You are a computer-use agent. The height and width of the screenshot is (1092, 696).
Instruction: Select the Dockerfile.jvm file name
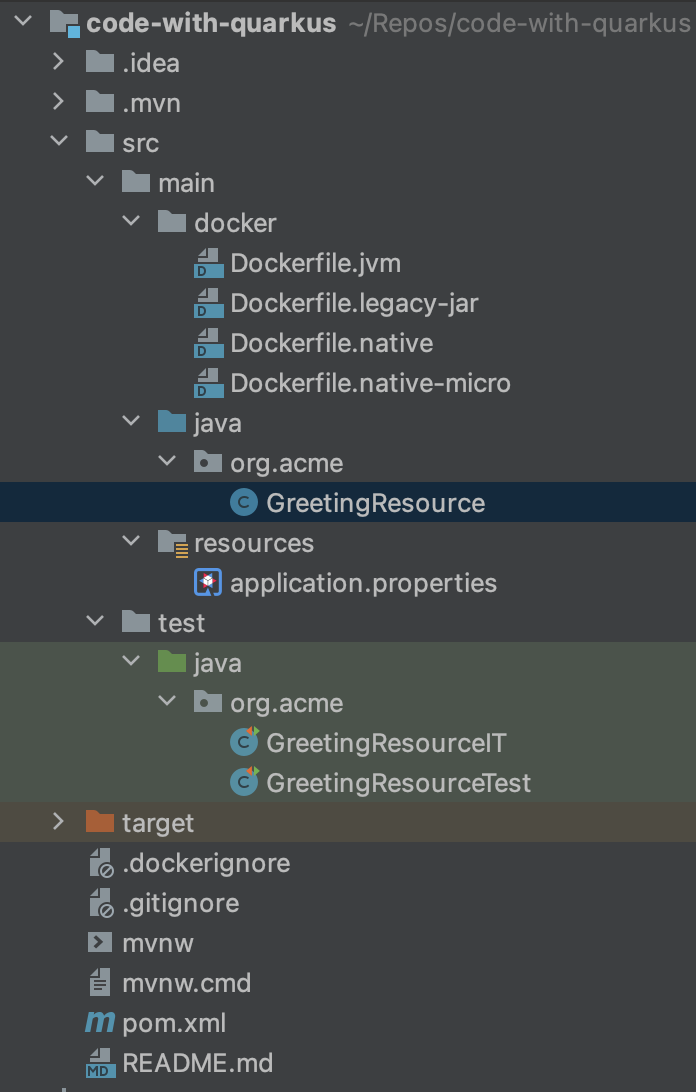tap(316, 263)
